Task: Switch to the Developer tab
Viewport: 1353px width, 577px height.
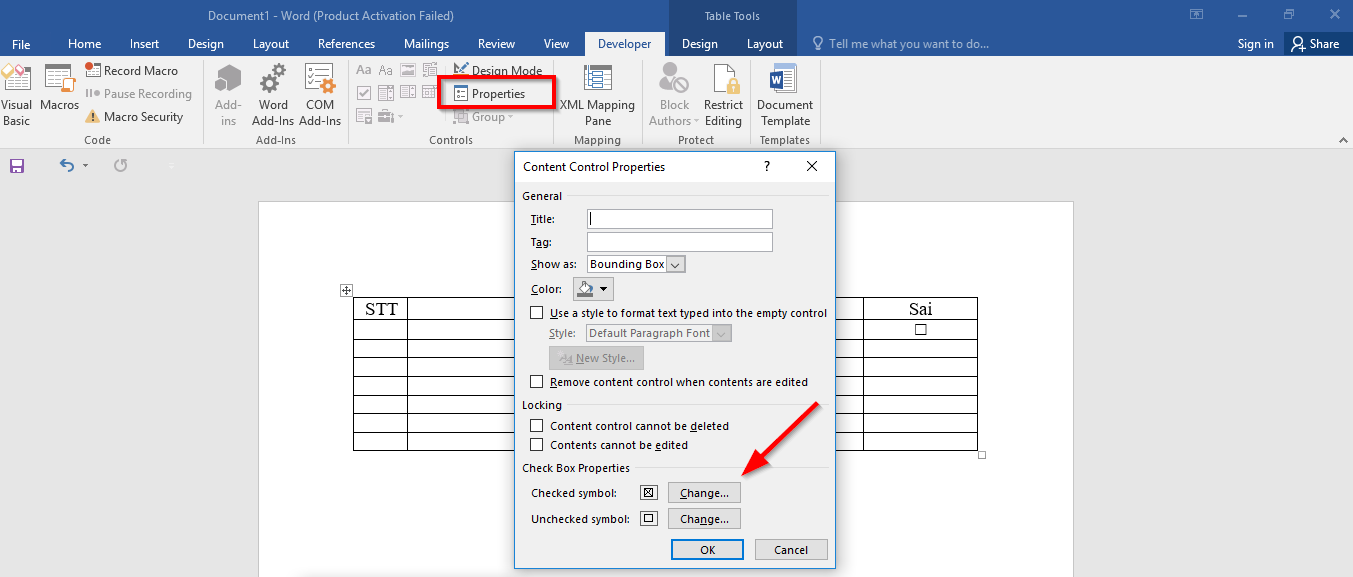Action: click(624, 43)
